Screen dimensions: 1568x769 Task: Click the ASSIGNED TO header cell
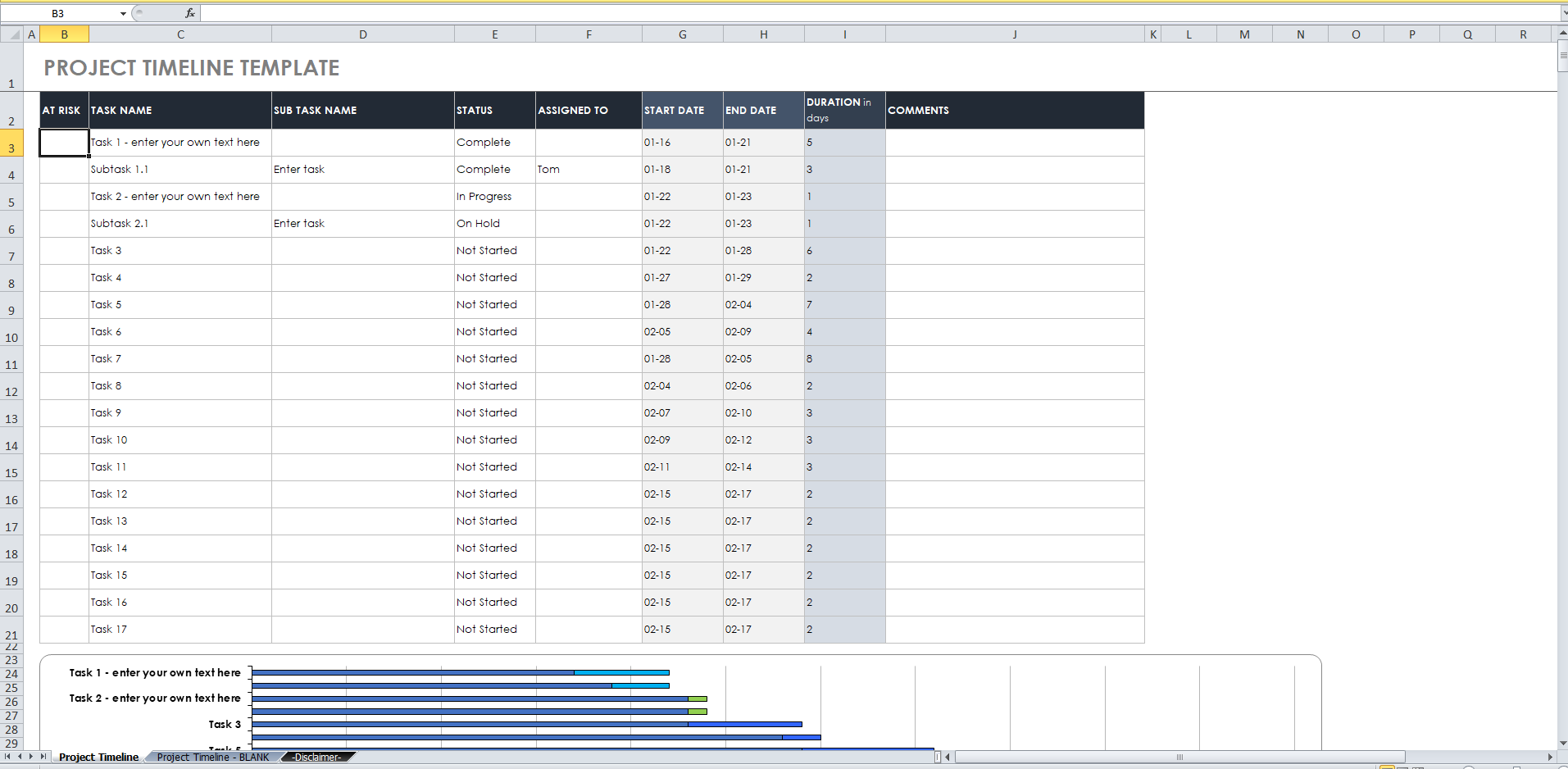pyautogui.click(x=589, y=111)
